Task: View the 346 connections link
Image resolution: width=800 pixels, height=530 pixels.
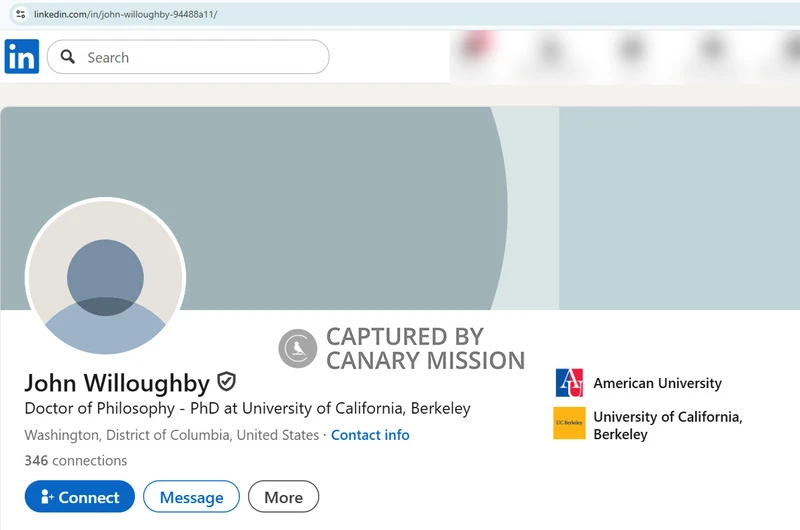Action: 76,461
